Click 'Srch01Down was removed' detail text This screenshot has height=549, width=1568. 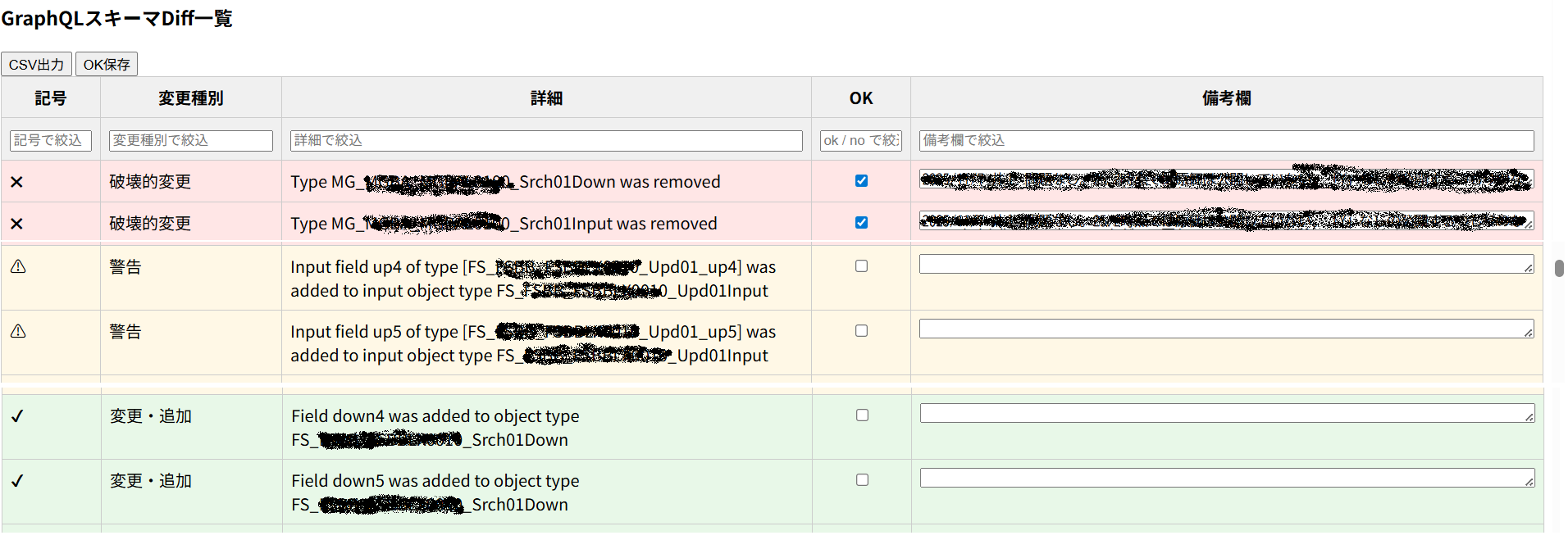[620, 182]
